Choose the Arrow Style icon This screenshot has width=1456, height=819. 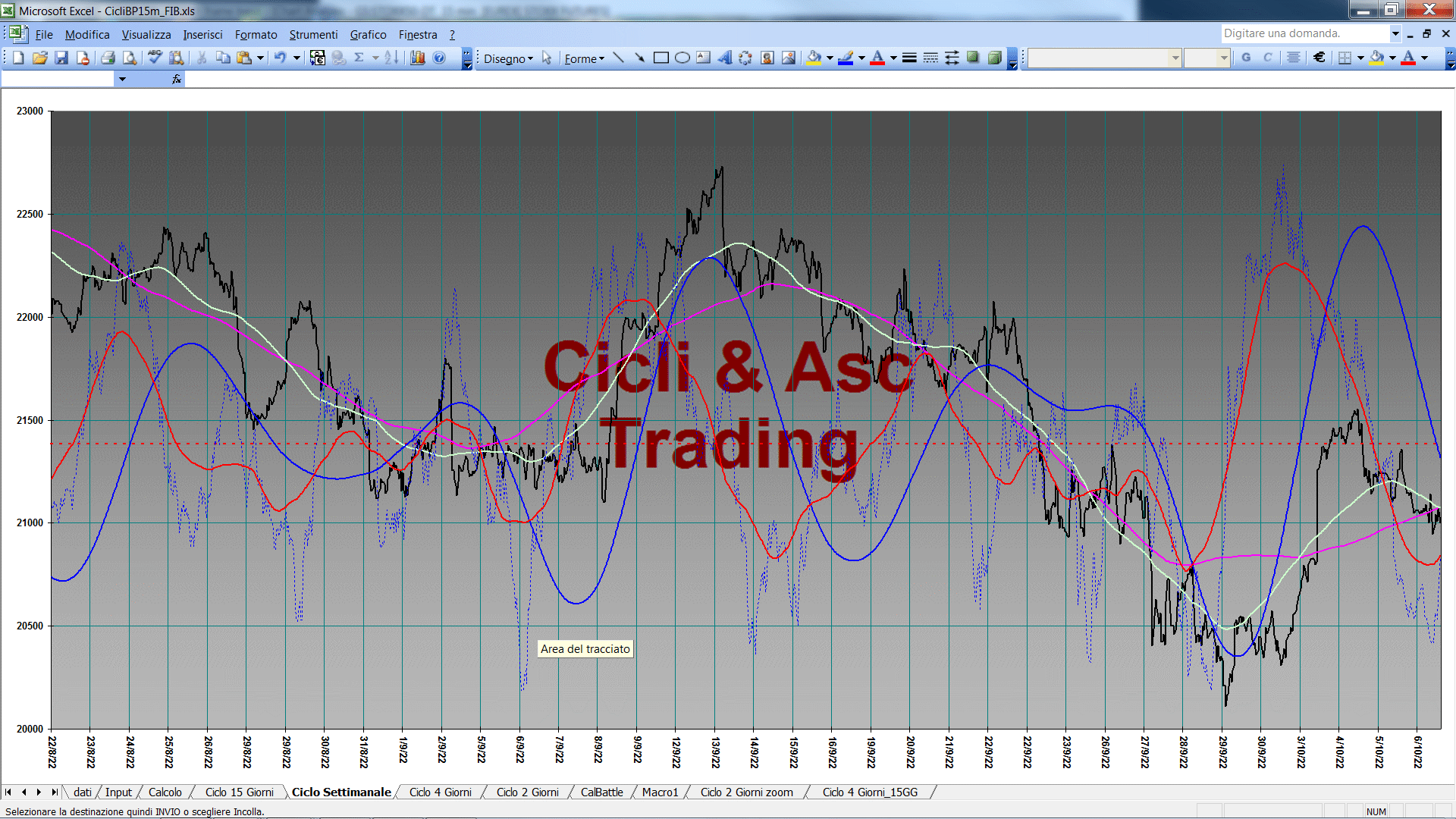[952, 58]
